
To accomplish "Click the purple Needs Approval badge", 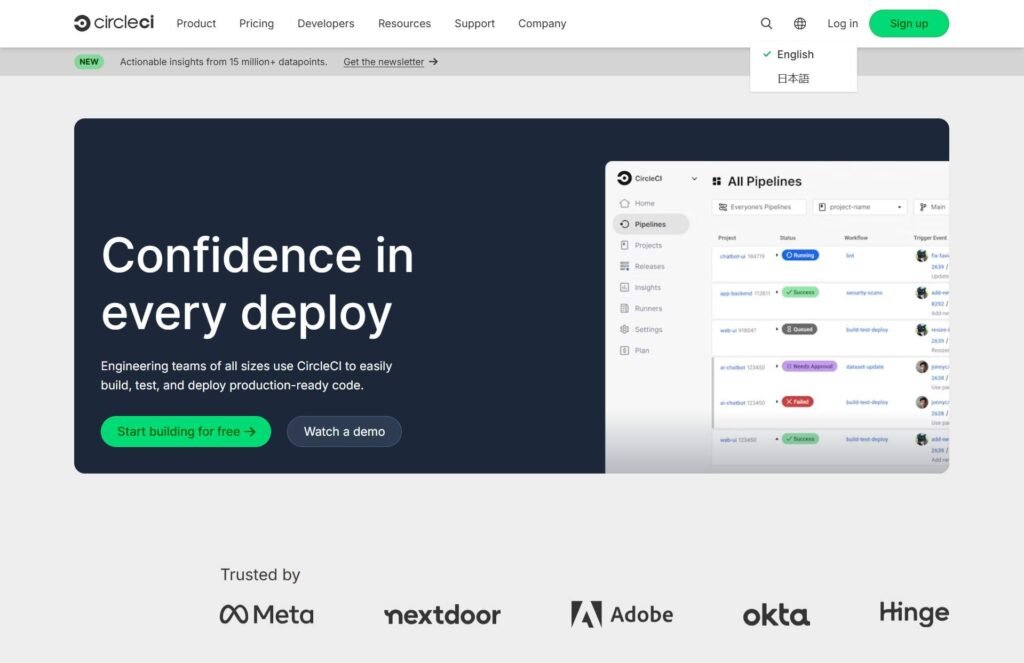I will [x=809, y=366].
